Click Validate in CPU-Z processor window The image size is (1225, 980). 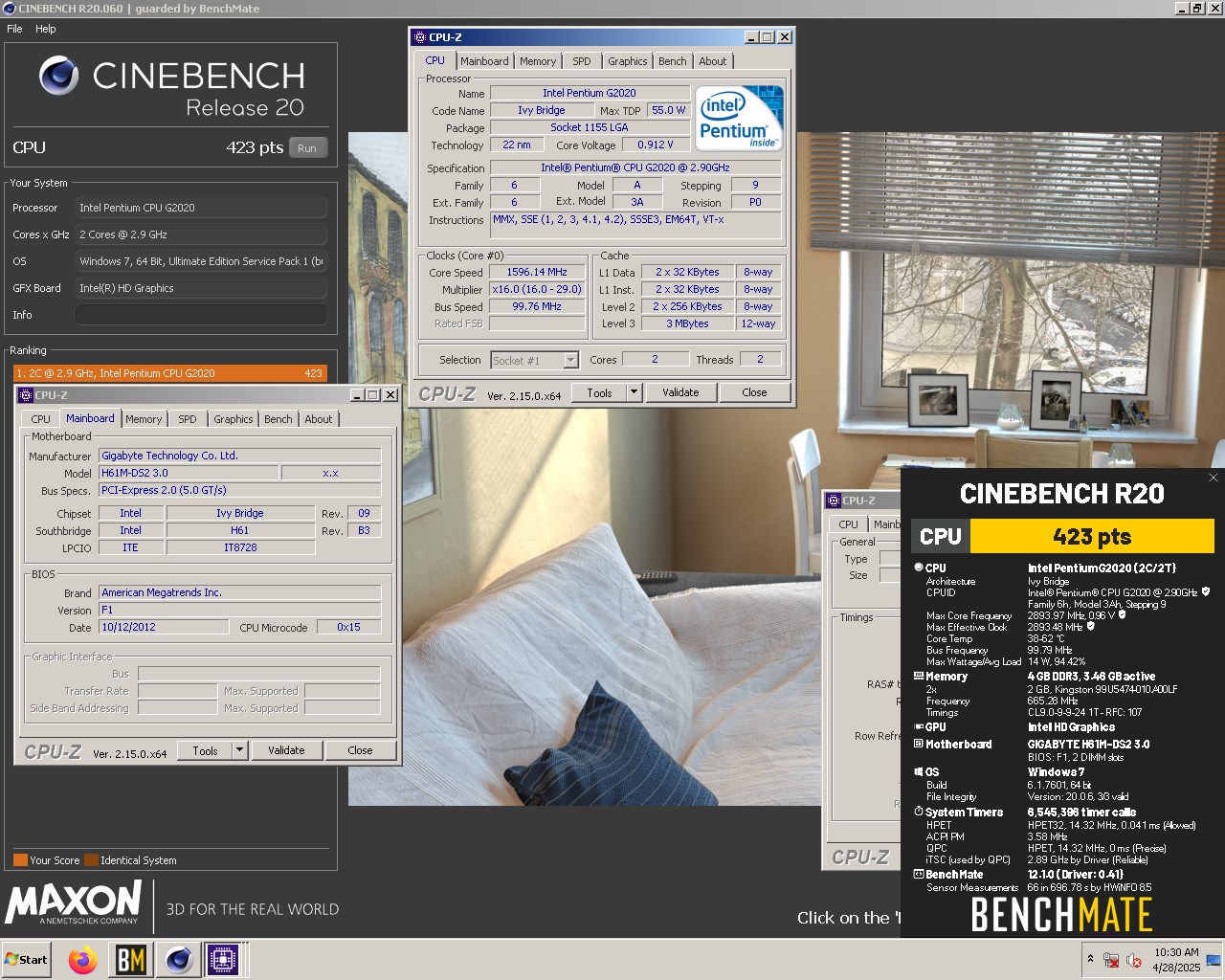[680, 392]
